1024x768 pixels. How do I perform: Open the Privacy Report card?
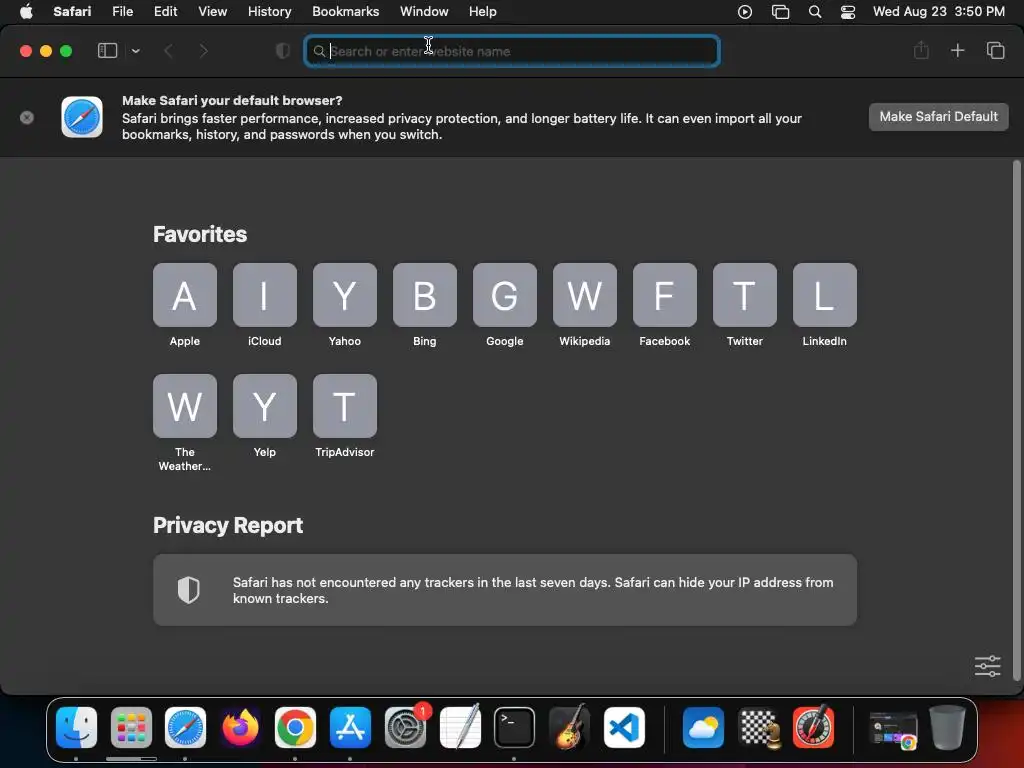click(x=505, y=590)
